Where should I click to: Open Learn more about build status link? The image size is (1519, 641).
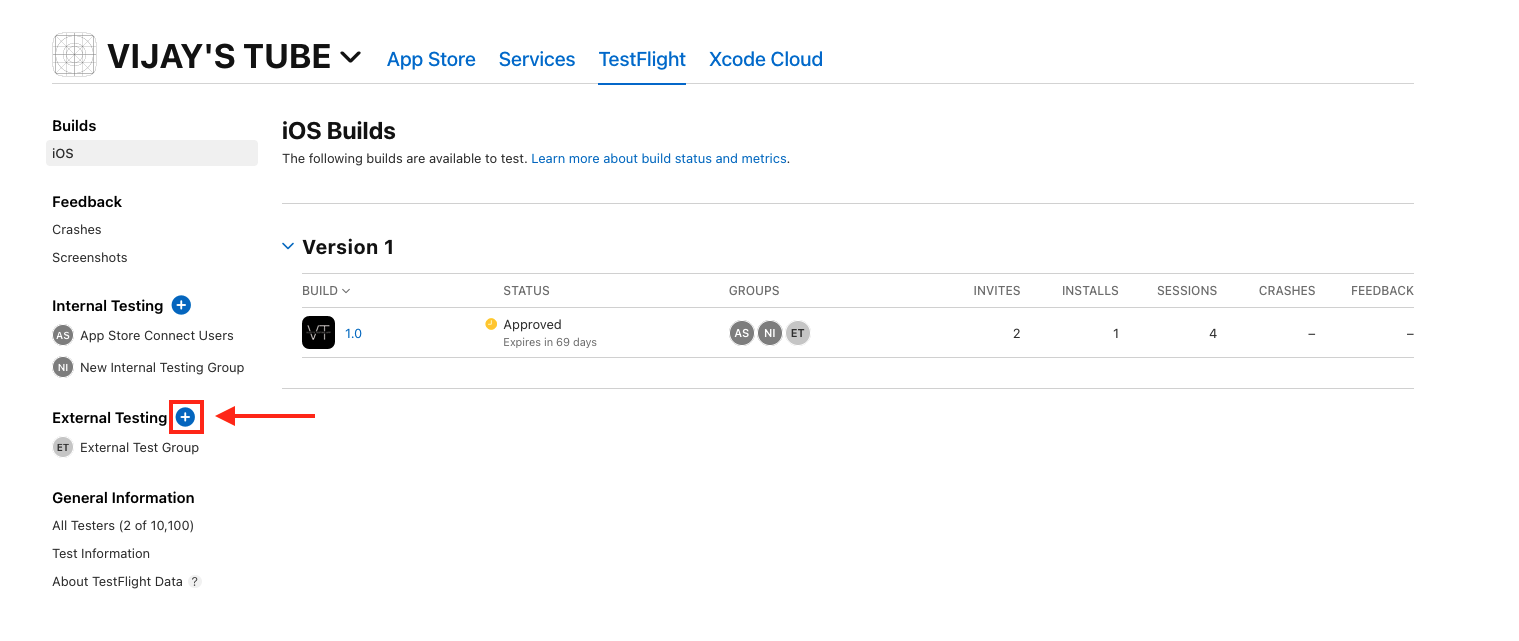(659, 158)
